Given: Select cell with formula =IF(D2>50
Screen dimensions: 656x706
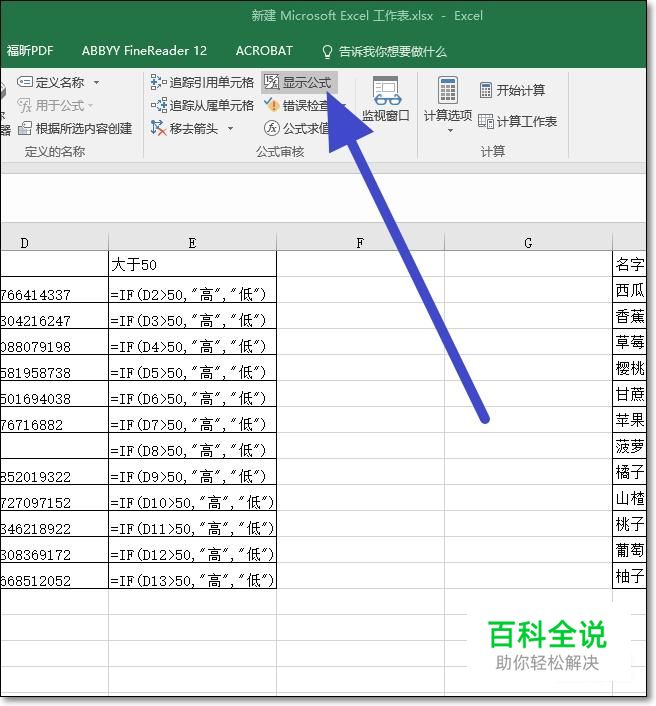Looking at the screenshot, I should 192,290.
